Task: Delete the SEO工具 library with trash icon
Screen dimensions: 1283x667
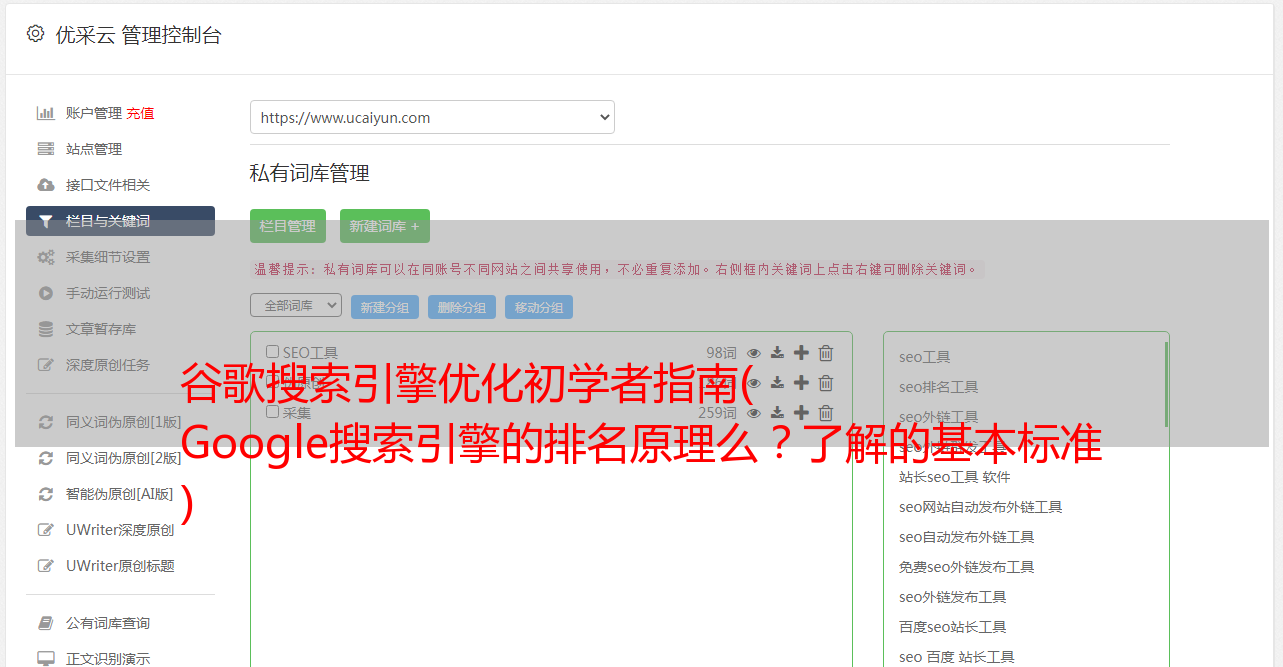Action: [826, 353]
